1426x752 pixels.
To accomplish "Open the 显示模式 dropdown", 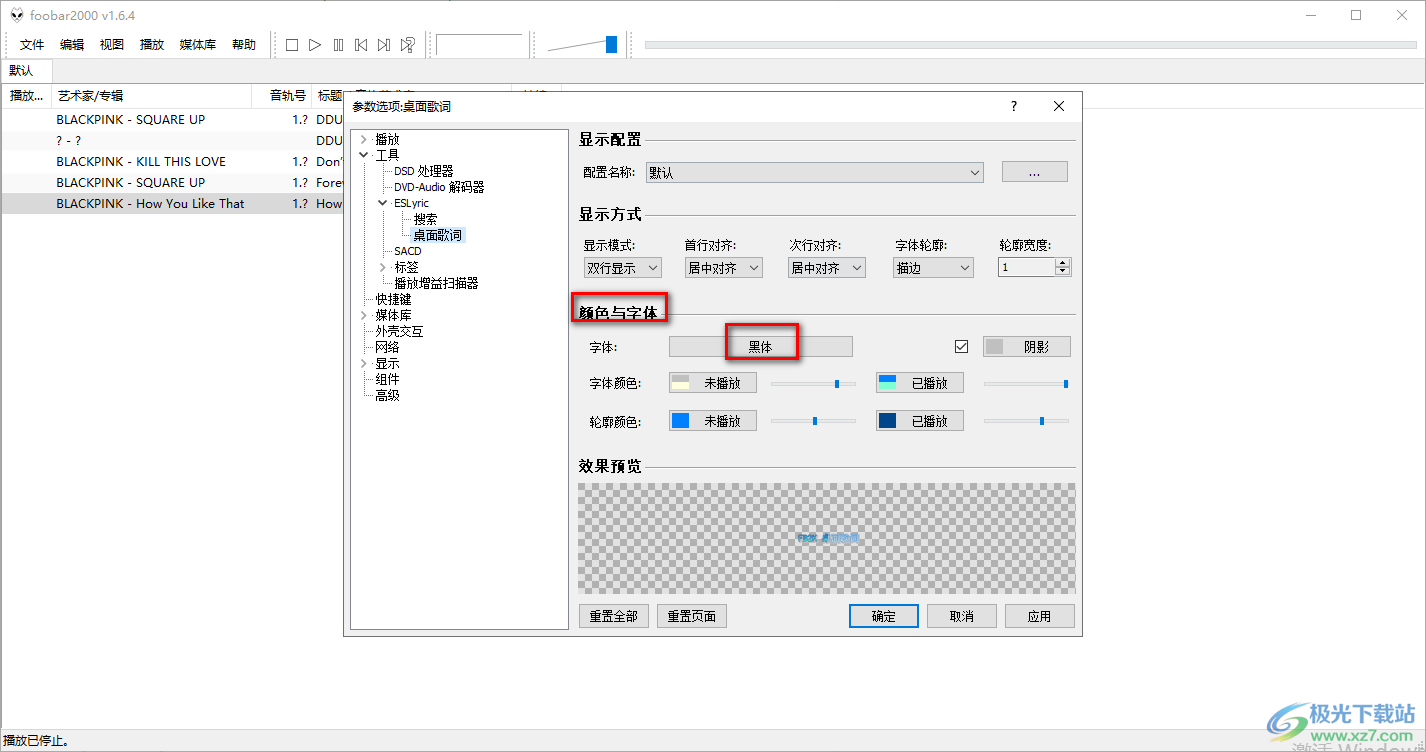I will tap(622, 268).
